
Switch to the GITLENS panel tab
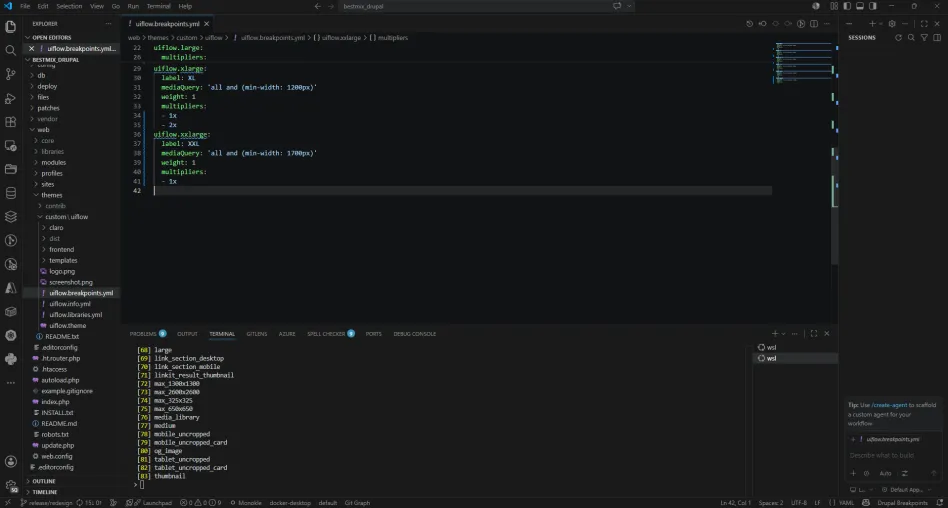click(x=256, y=334)
